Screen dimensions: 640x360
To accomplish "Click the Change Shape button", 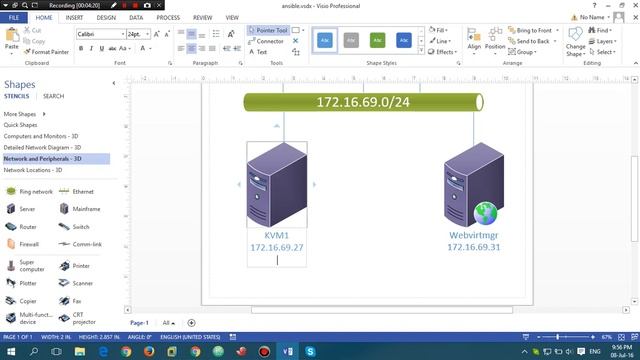I will (x=576, y=42).
